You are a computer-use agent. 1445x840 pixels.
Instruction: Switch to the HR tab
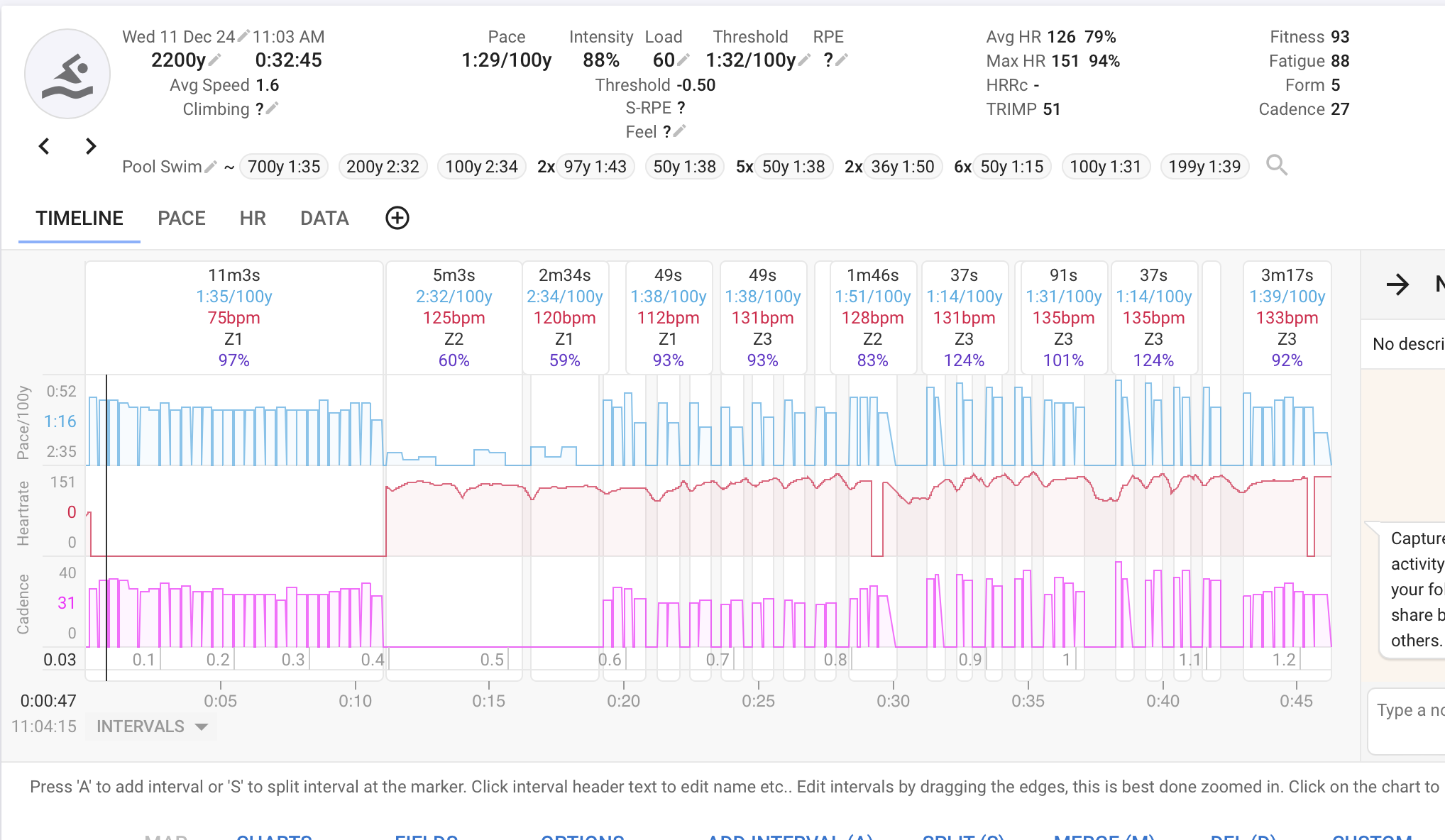[x=253, y=219]
